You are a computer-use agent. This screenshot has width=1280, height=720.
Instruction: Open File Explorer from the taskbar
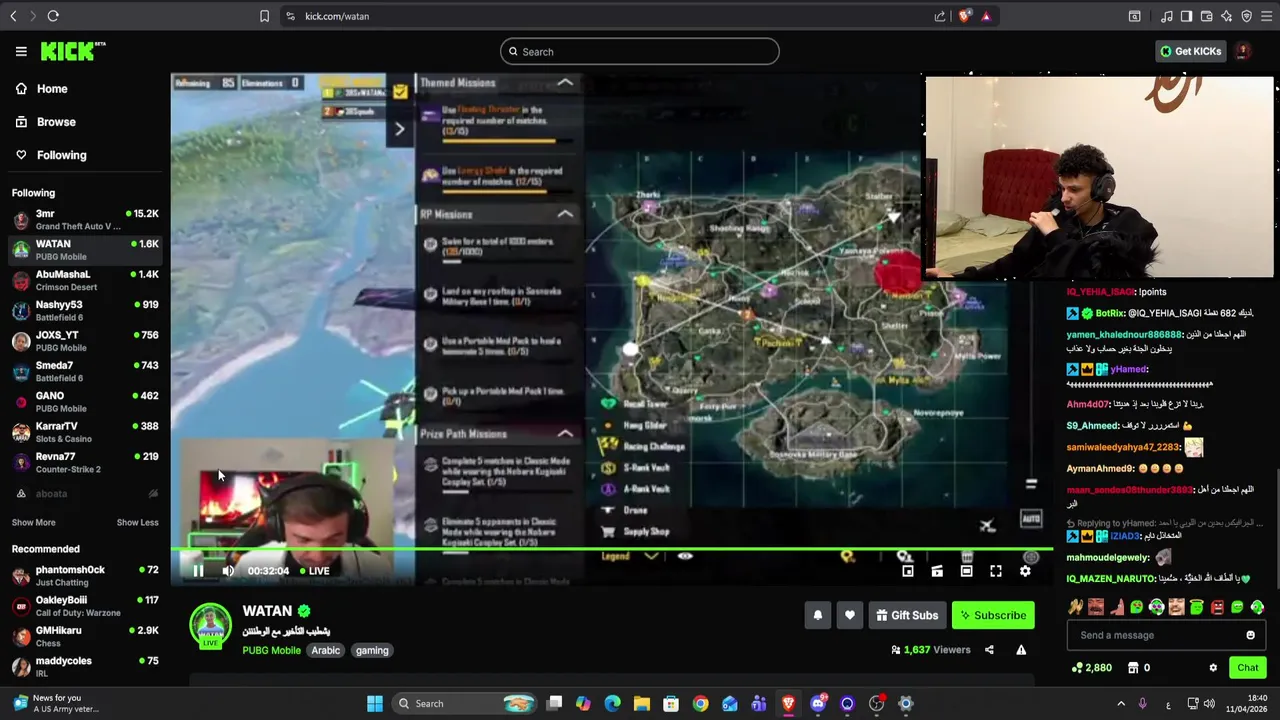point(642,704)
